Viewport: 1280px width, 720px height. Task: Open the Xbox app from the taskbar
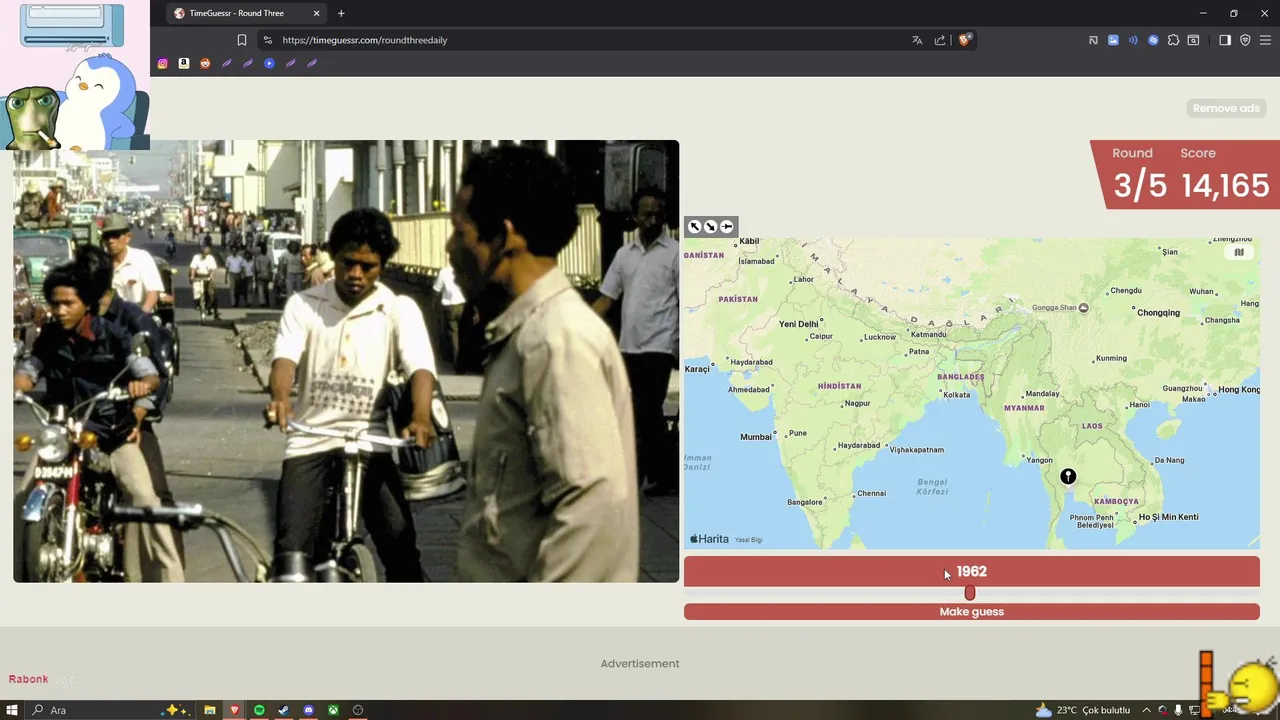tap(333, 710)
